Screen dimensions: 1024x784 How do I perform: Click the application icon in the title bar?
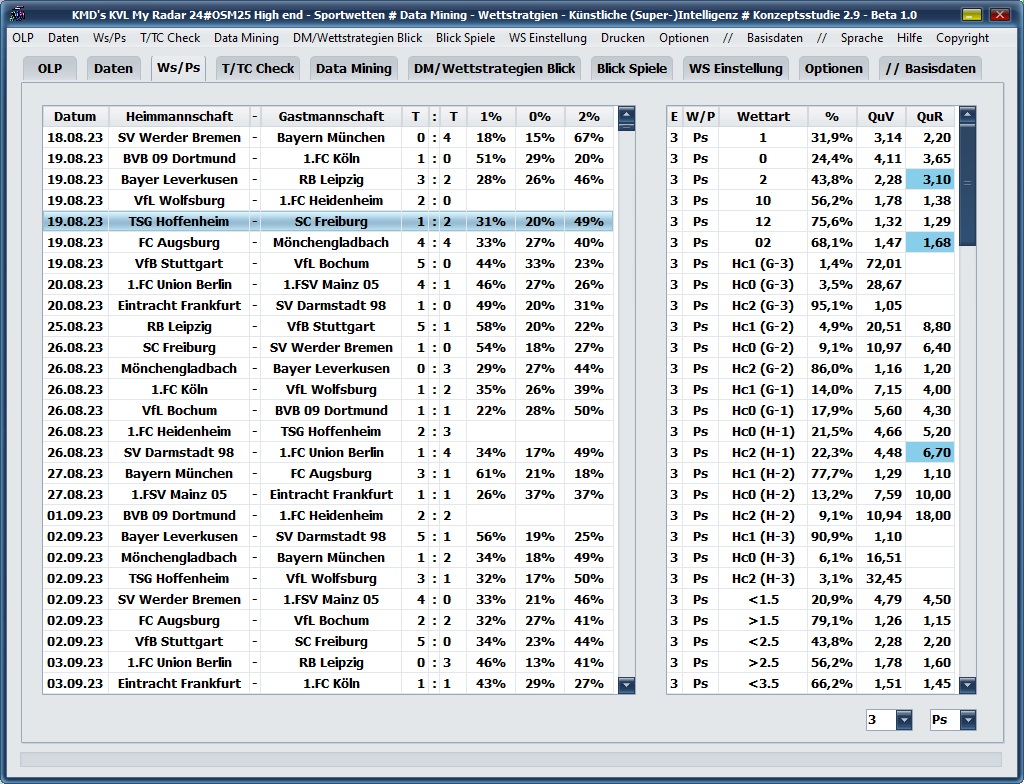(x=17, y=14)
